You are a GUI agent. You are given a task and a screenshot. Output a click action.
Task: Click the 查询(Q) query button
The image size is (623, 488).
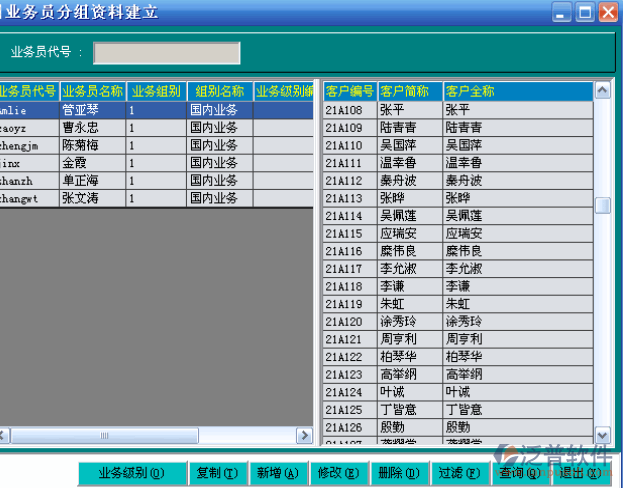(x=519, y=473)
